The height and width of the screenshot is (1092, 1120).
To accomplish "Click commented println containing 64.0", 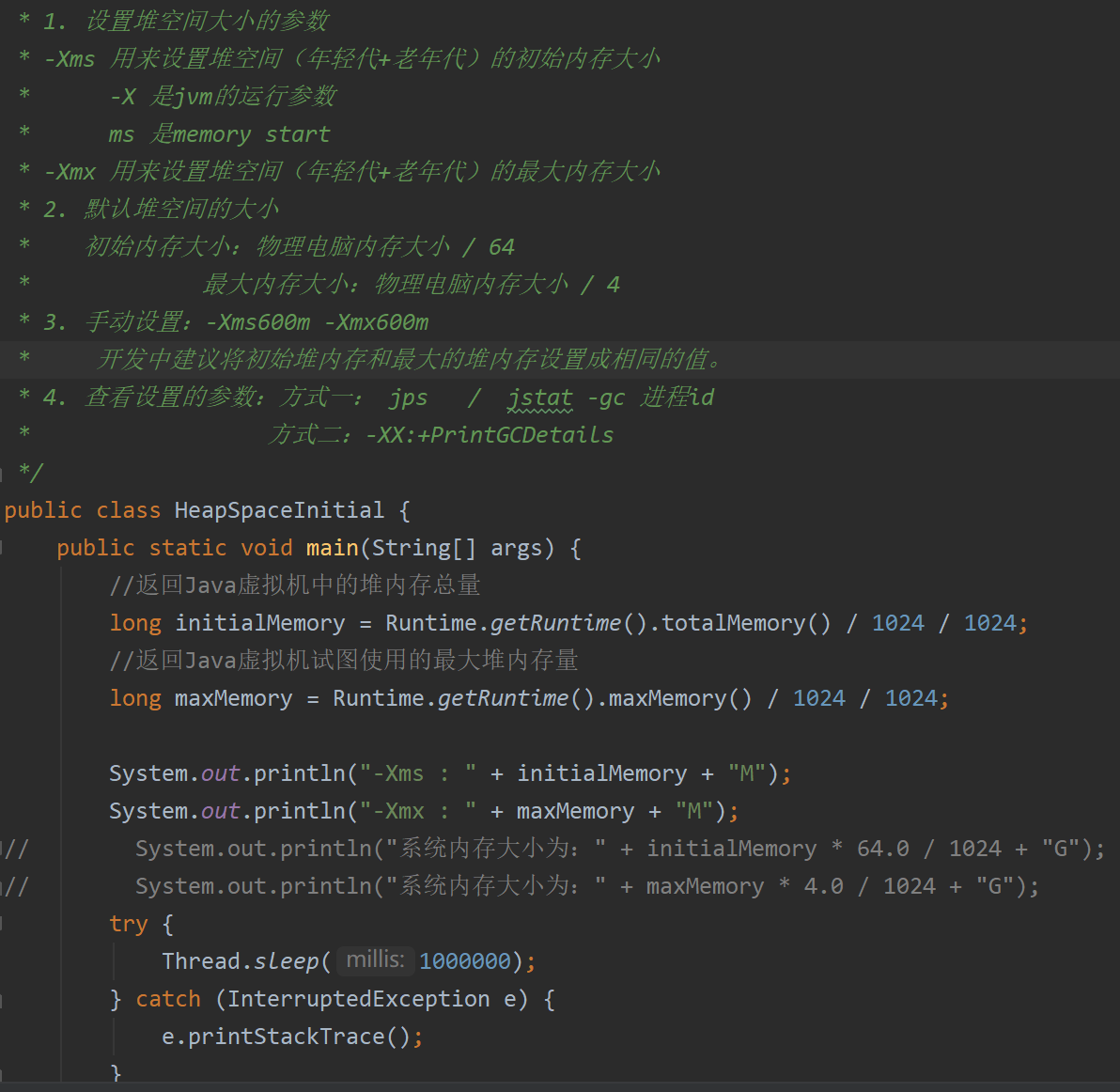I will 620,849.
